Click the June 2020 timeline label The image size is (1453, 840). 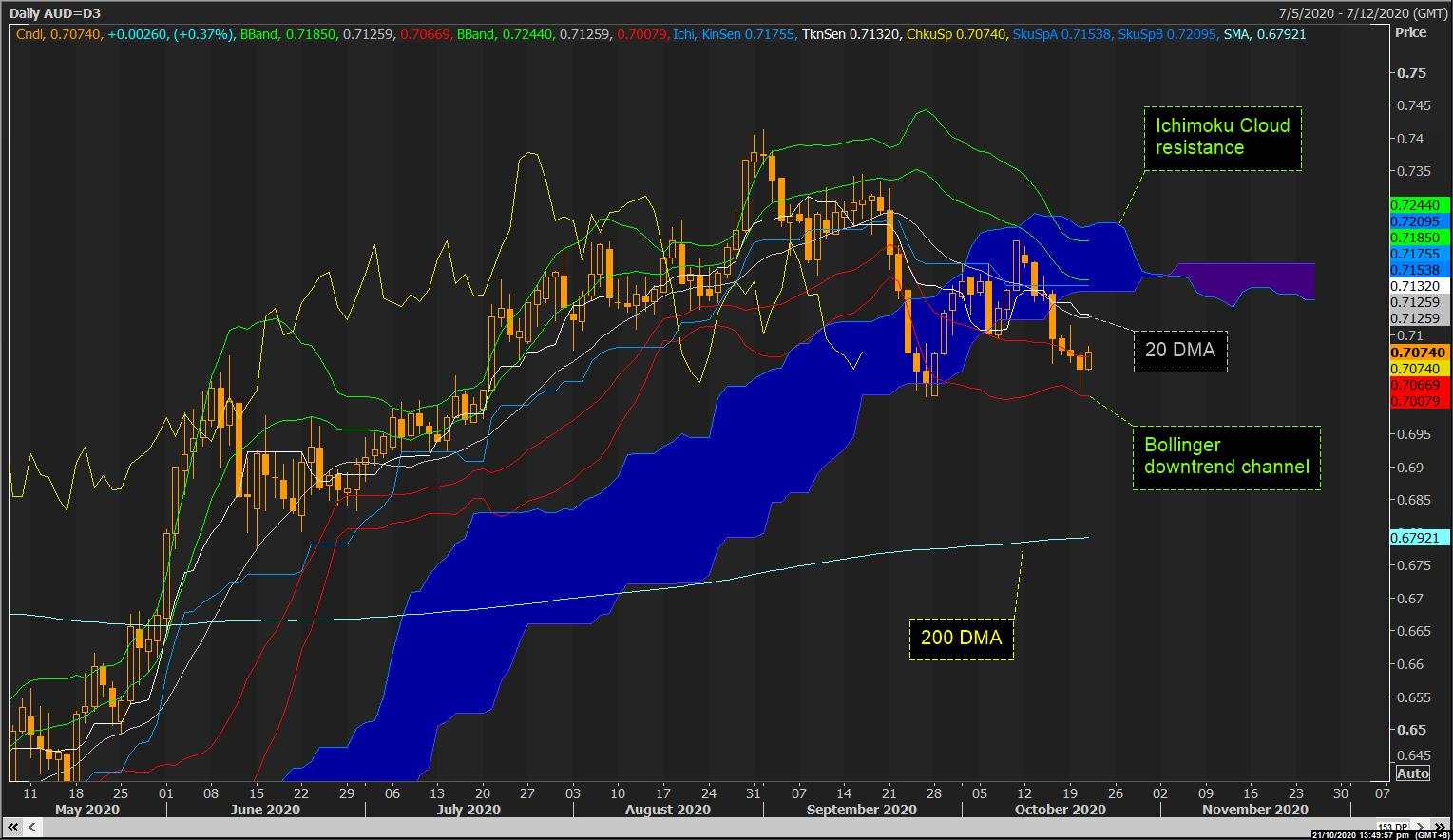pyautogui.click(x=265, y=810)
